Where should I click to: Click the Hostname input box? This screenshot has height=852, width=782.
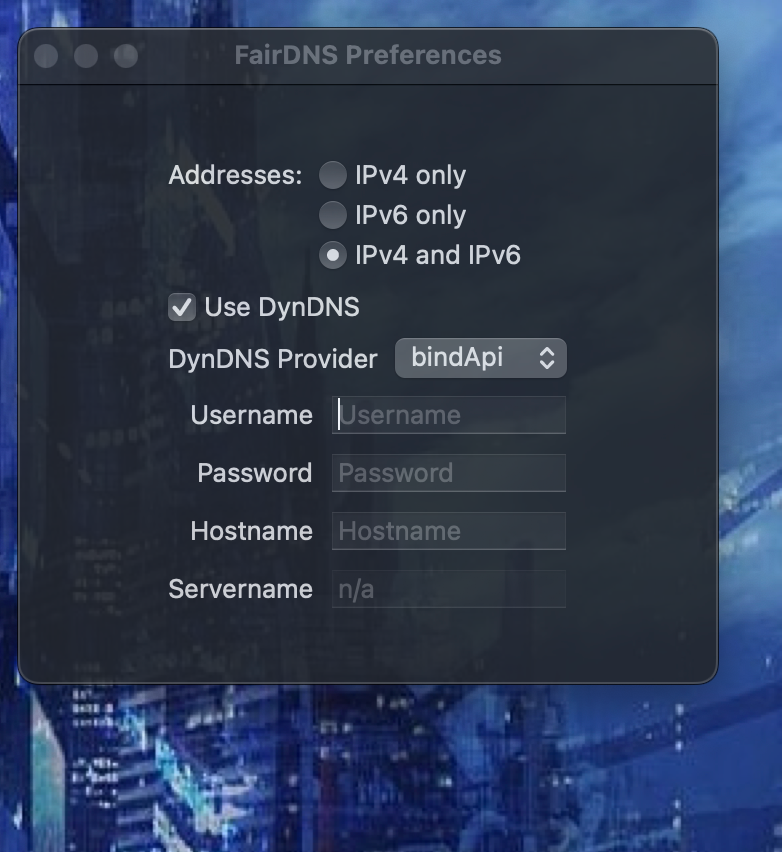[x=449, y=531]
